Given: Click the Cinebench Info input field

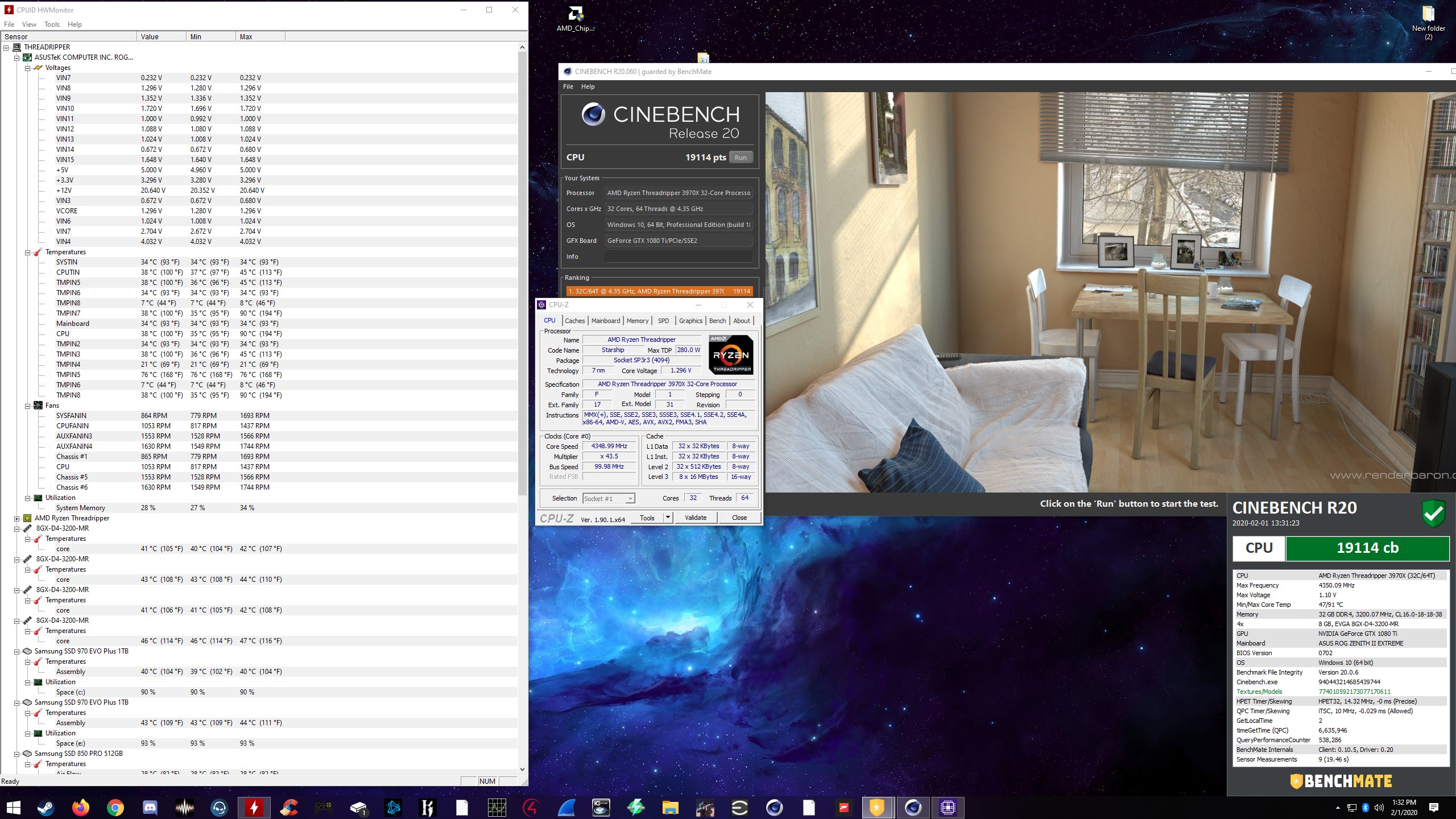Looking at the screenshot, I should (x=678, y=257).
